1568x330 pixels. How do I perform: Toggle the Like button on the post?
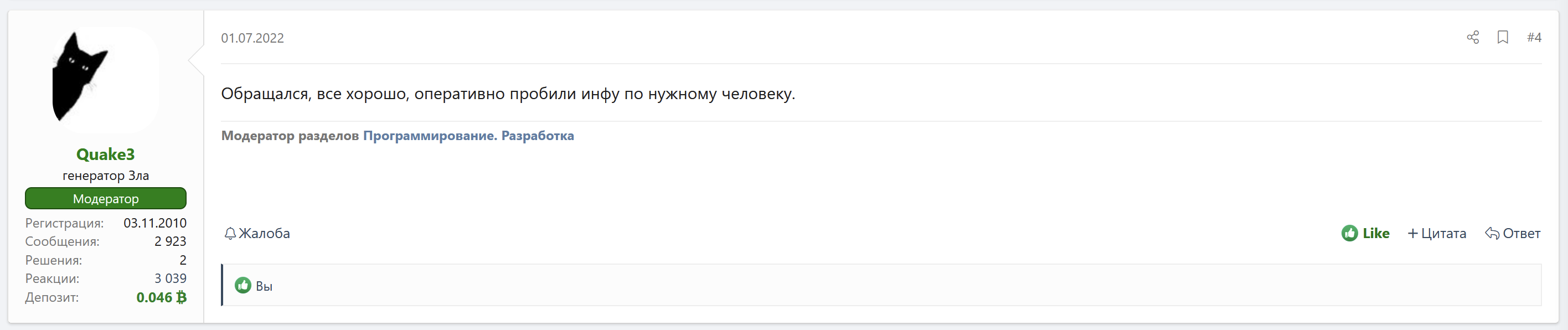click(1365, 233)
